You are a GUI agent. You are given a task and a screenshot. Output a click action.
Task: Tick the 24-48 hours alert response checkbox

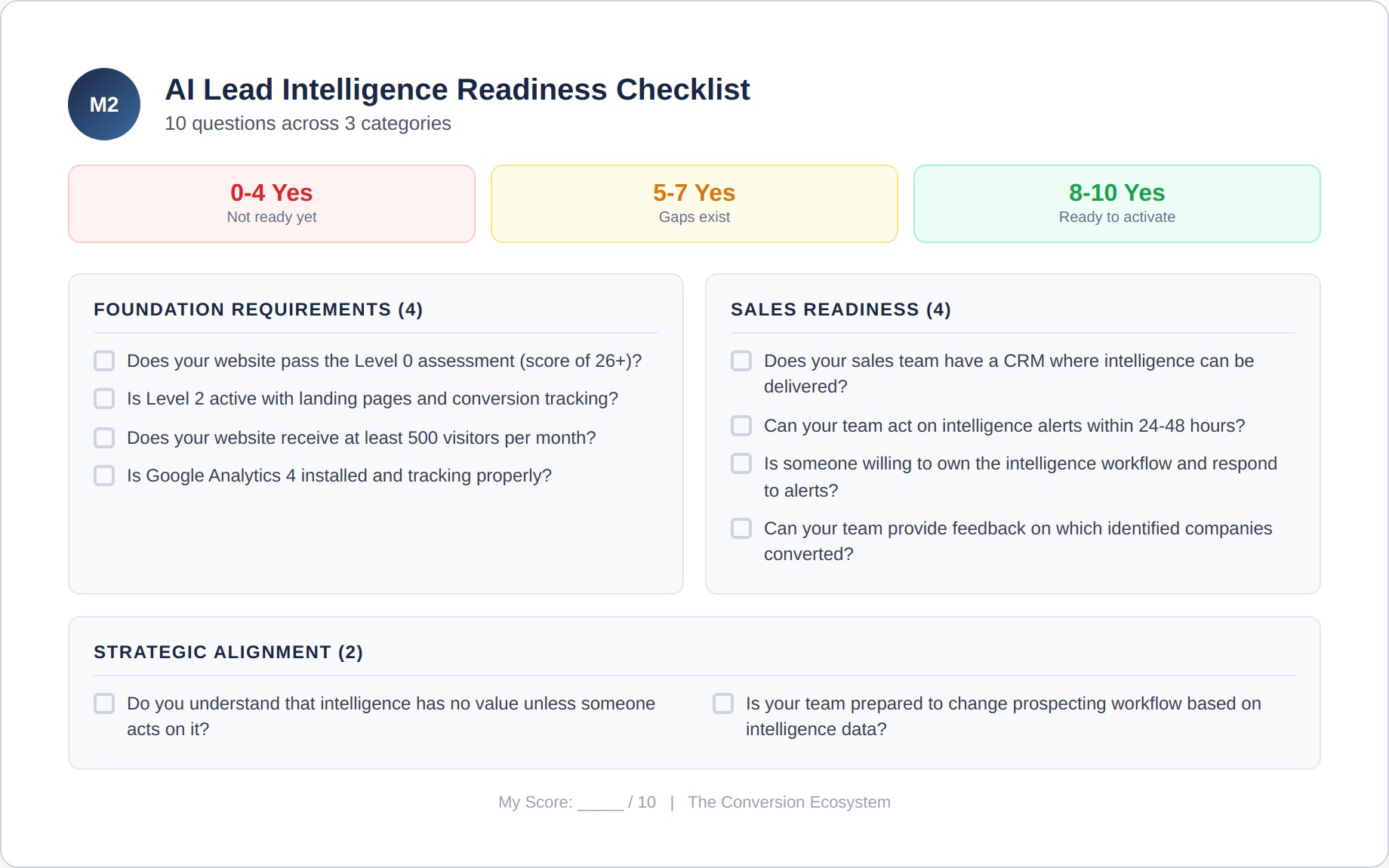click(741, 426)
